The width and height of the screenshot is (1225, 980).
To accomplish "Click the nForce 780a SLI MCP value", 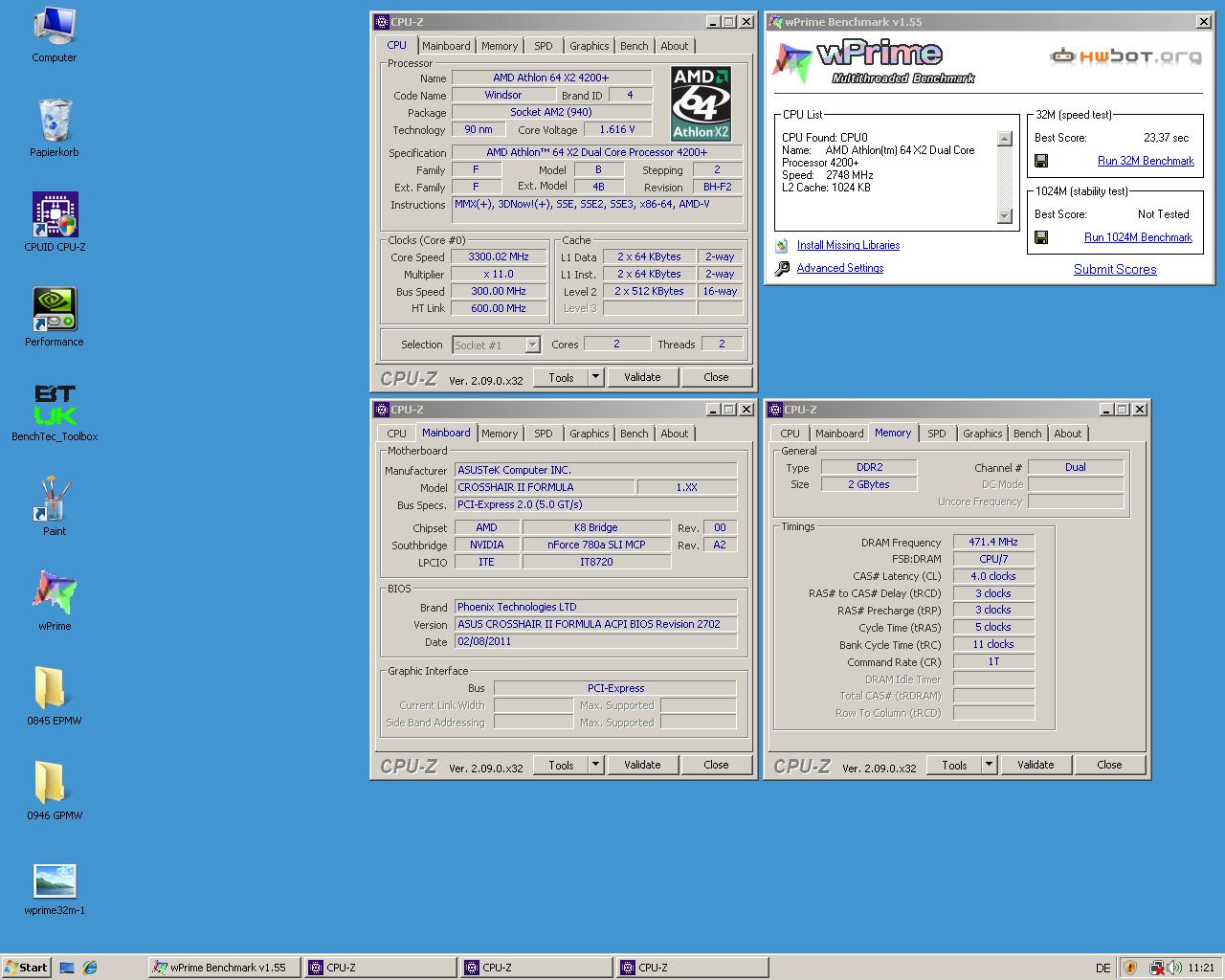I will [596, 545].
